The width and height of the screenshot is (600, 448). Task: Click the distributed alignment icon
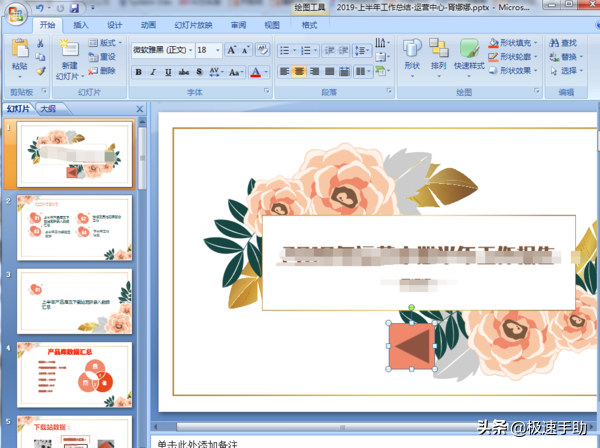click(x=344, y=71)
